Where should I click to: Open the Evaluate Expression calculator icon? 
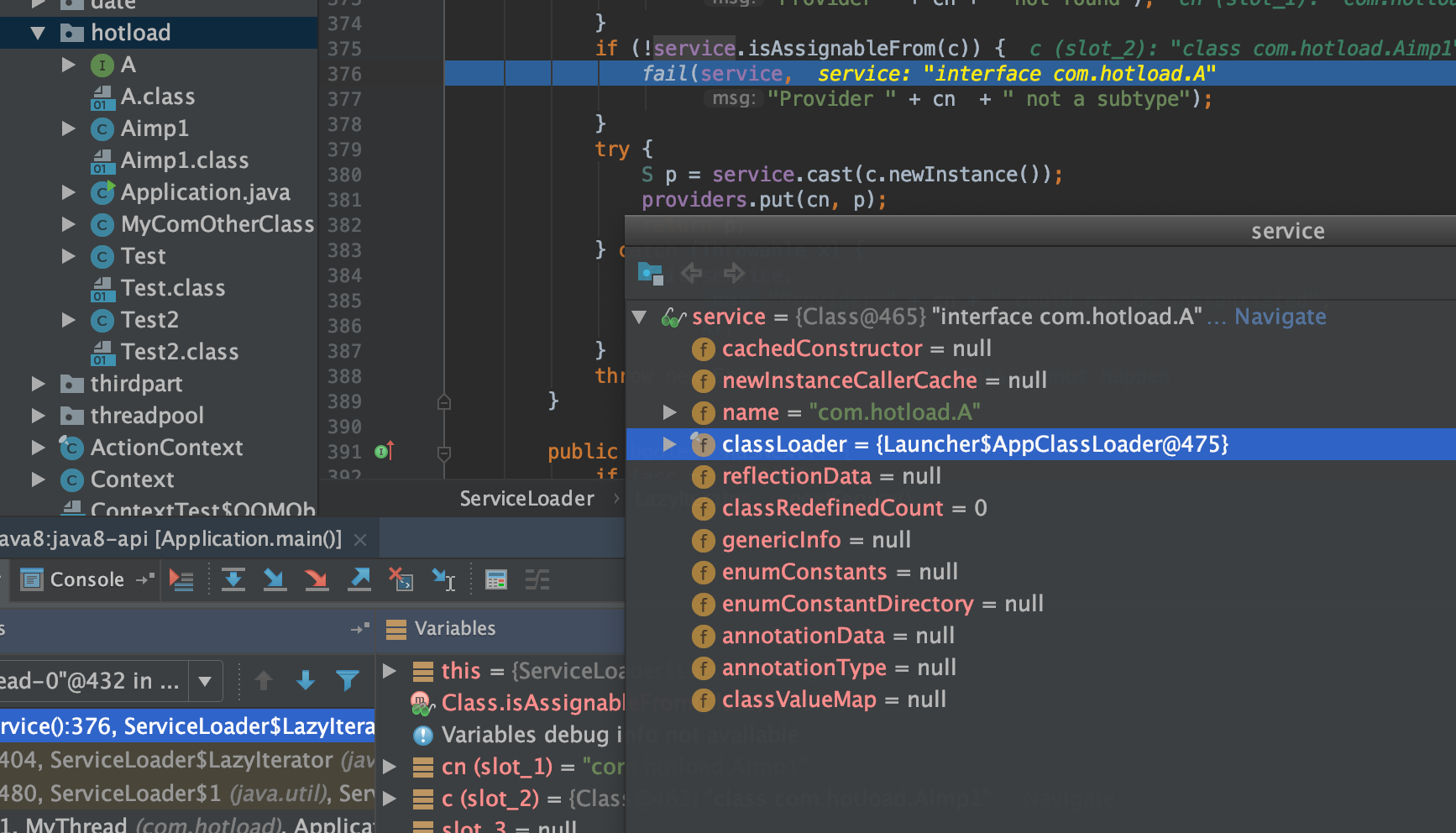coord(496,579)
